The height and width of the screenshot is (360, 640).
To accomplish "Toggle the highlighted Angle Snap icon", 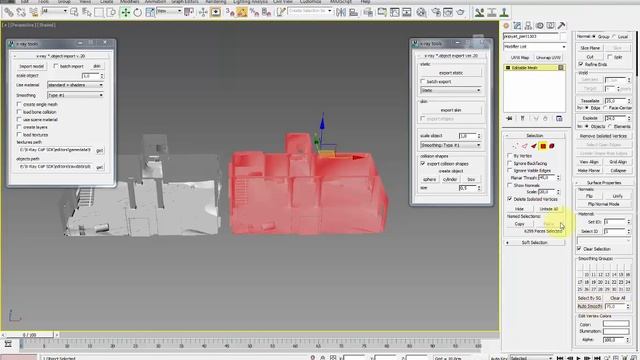I will pos(242,12).
